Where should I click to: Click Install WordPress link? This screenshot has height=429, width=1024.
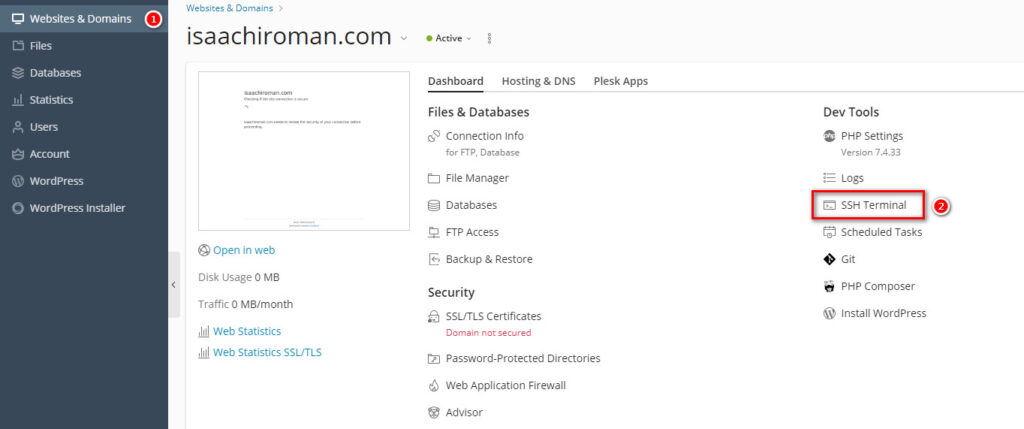coord(884,313)
